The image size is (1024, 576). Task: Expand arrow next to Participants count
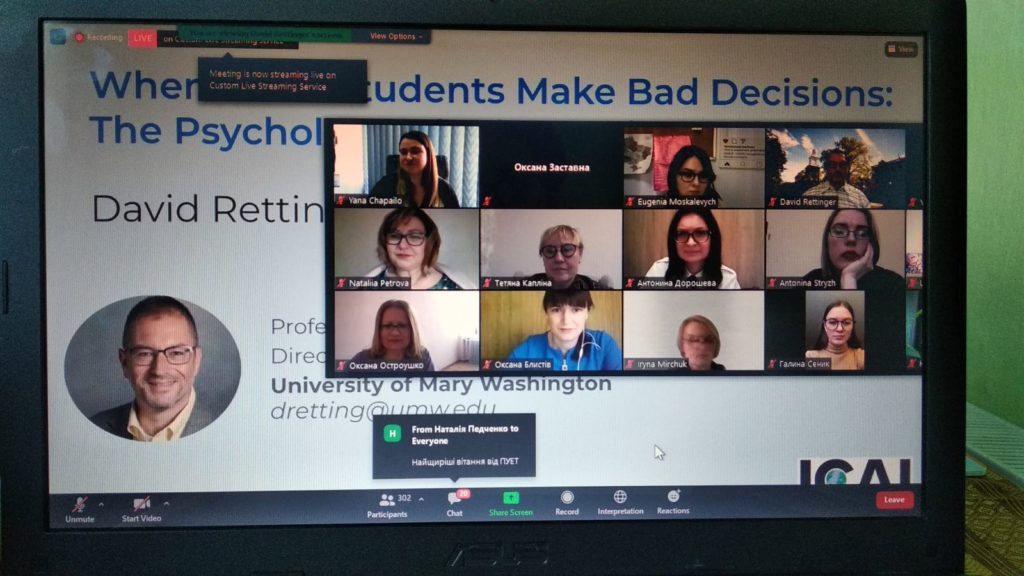pyautogui.click(x=421, y=499)
